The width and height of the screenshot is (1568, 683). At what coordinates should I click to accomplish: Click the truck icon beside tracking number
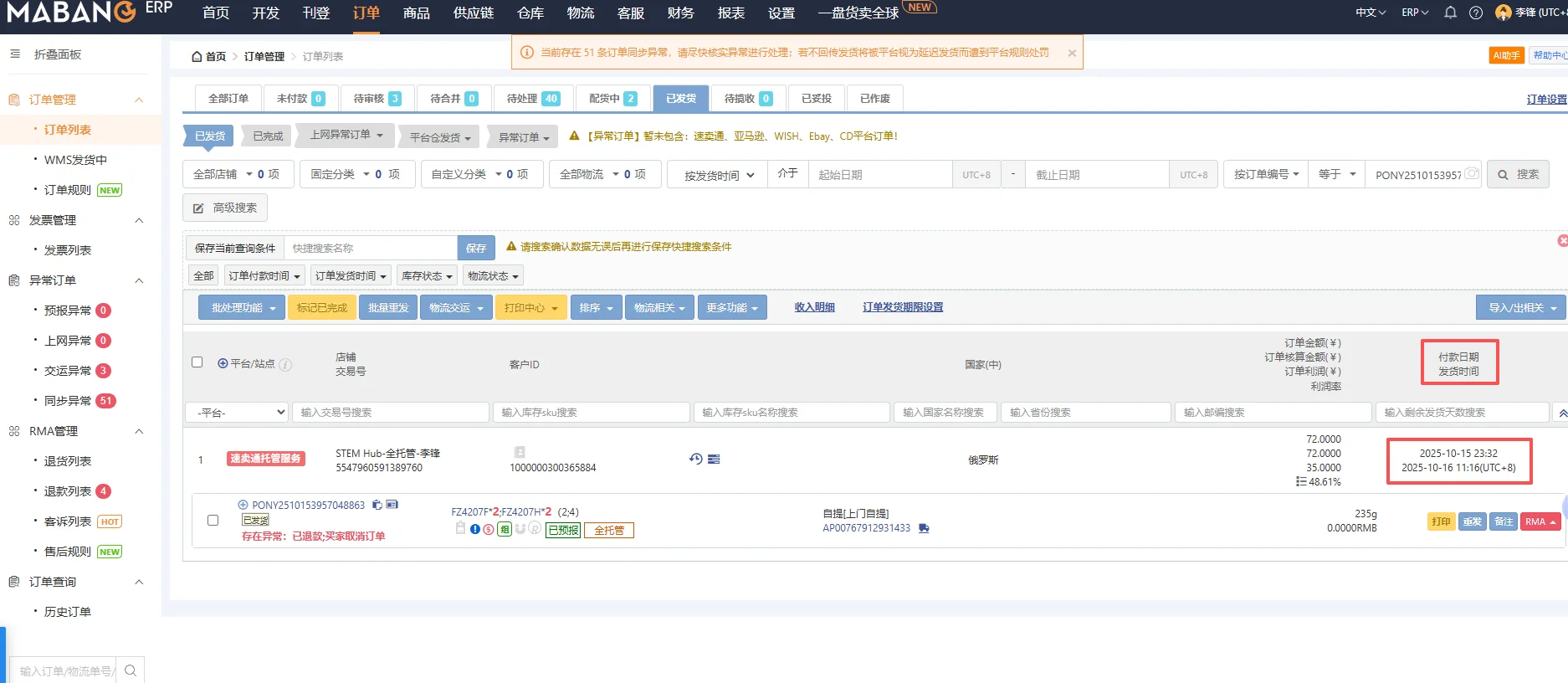click(924, 528)
